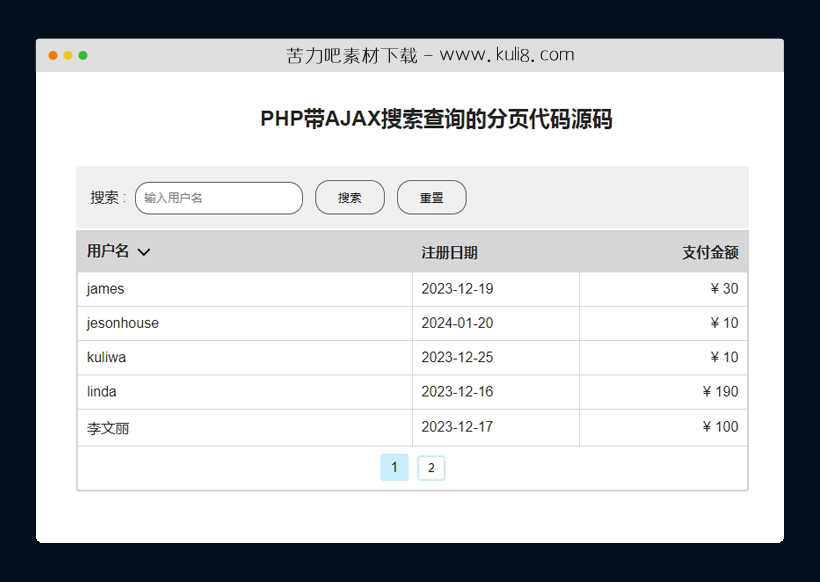Select page 1 in pagination
Screen dimensions: 820x582
(x=394, y=467)
